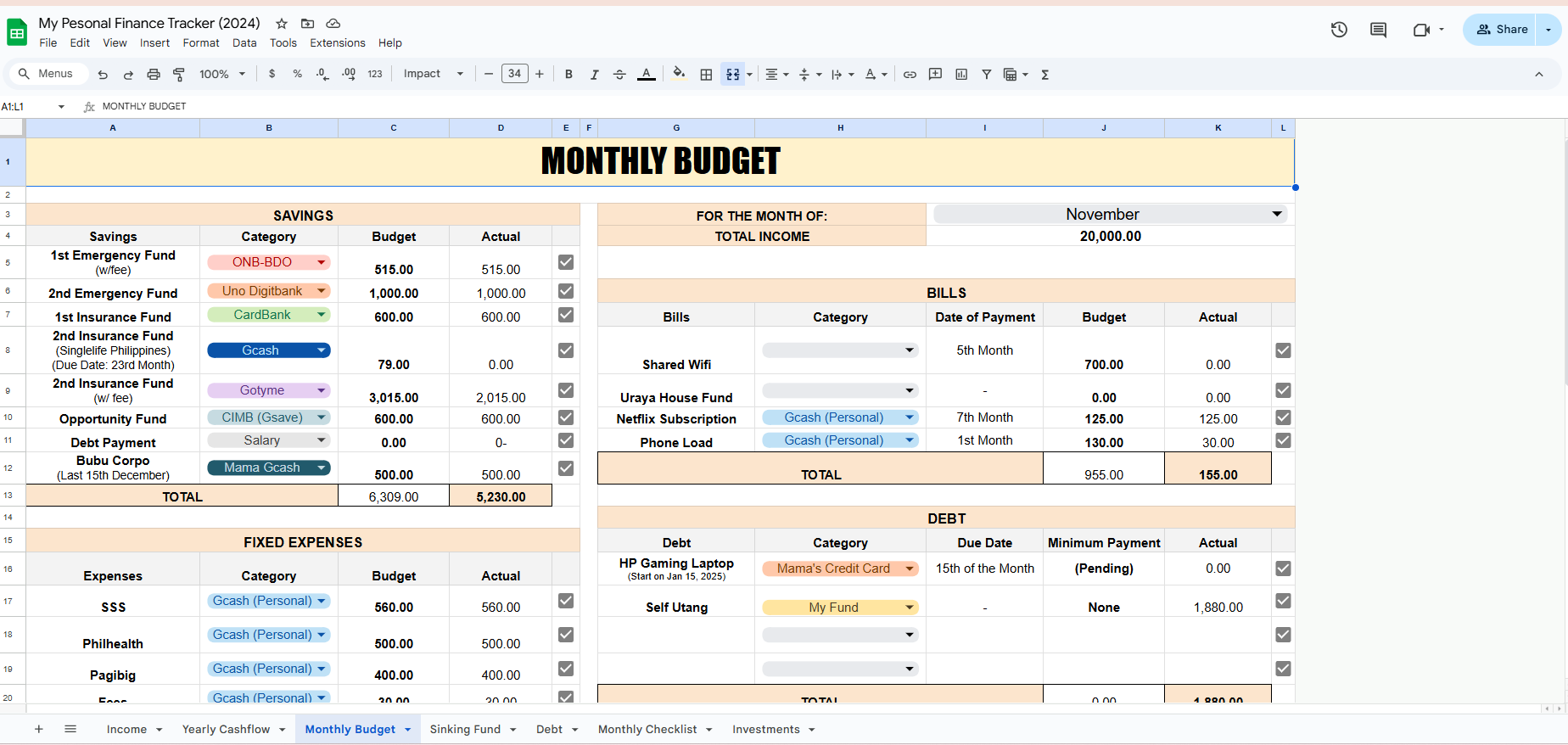The image size is (1568, 745).
Task: Click the 123 more formats button
Action: click(x=375, y=74)
